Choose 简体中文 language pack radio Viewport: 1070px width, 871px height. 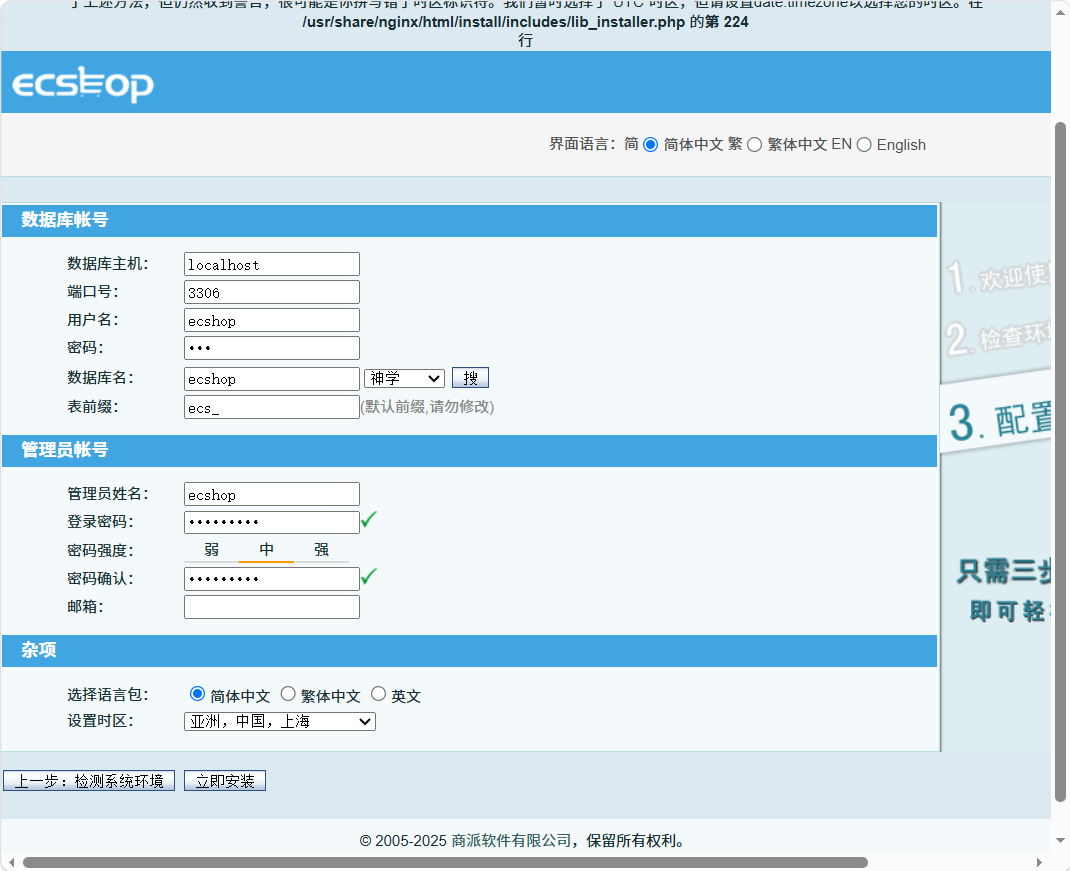(x=197, y=694)
